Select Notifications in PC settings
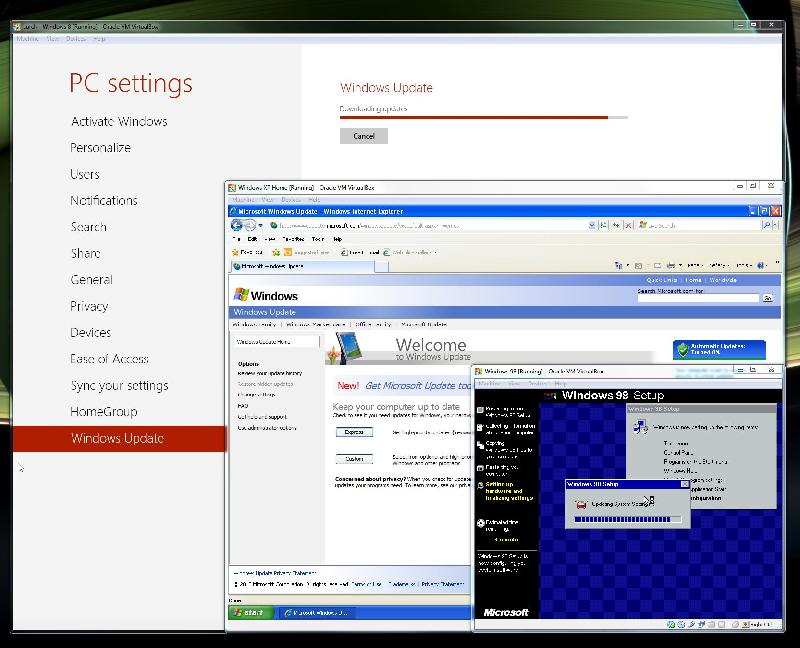The image size is (800, 648). click(x=104, y=201)
